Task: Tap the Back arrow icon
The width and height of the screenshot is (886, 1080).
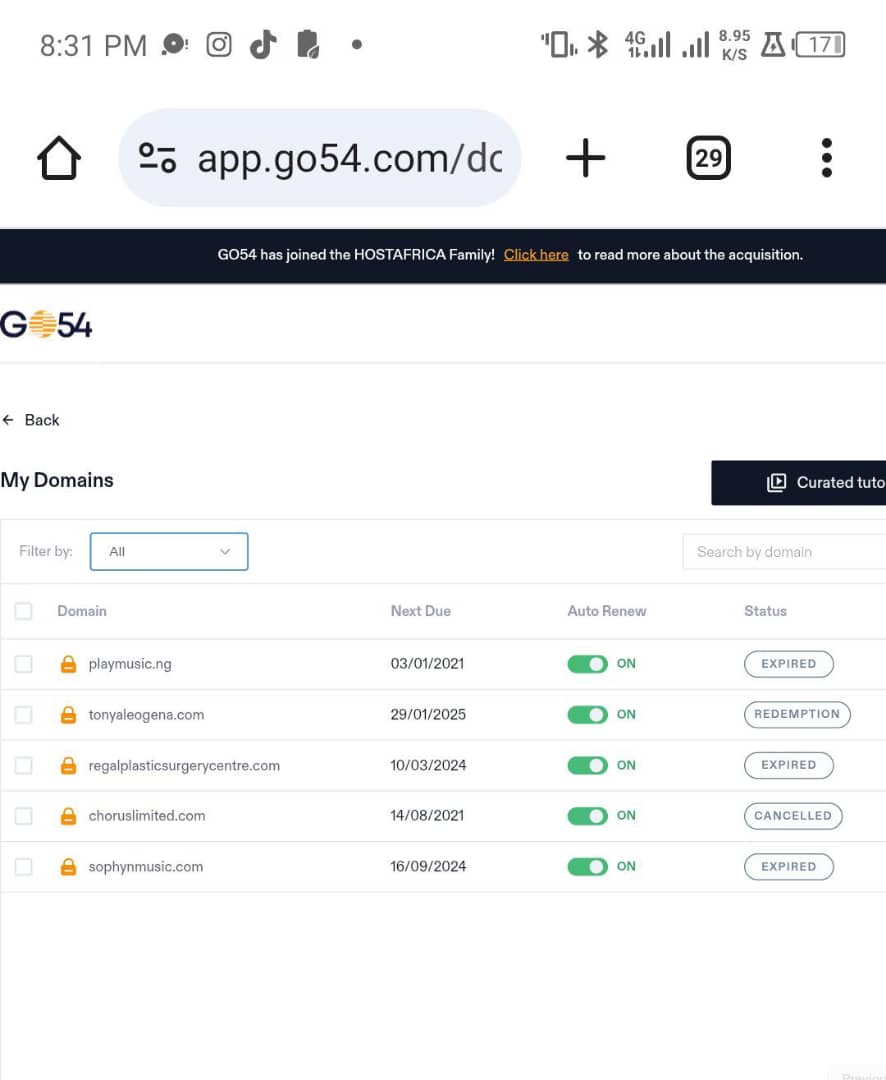Action: (x=8, y=419)
